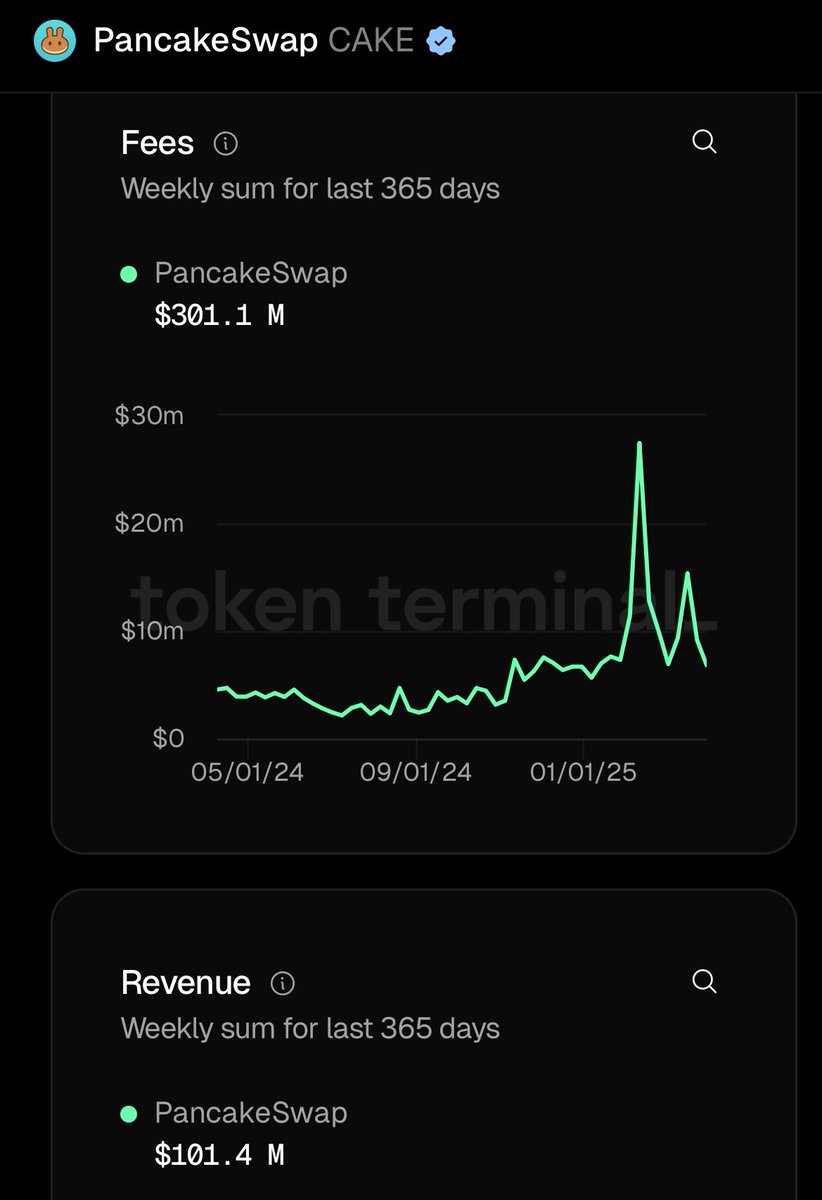This screenshot has height=1200, width=822.
Task: Click the PancakeSwap title in header
Action: (x=205, y=41)
